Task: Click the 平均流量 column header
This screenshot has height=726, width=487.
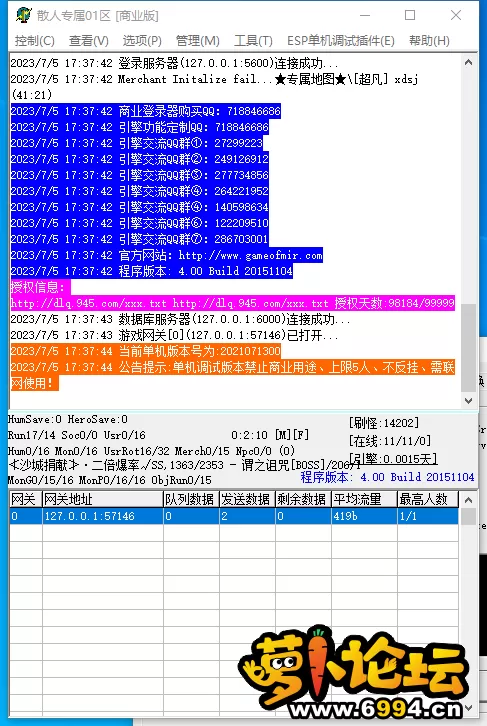Action: pyautogui.click(x=364, y=499)
